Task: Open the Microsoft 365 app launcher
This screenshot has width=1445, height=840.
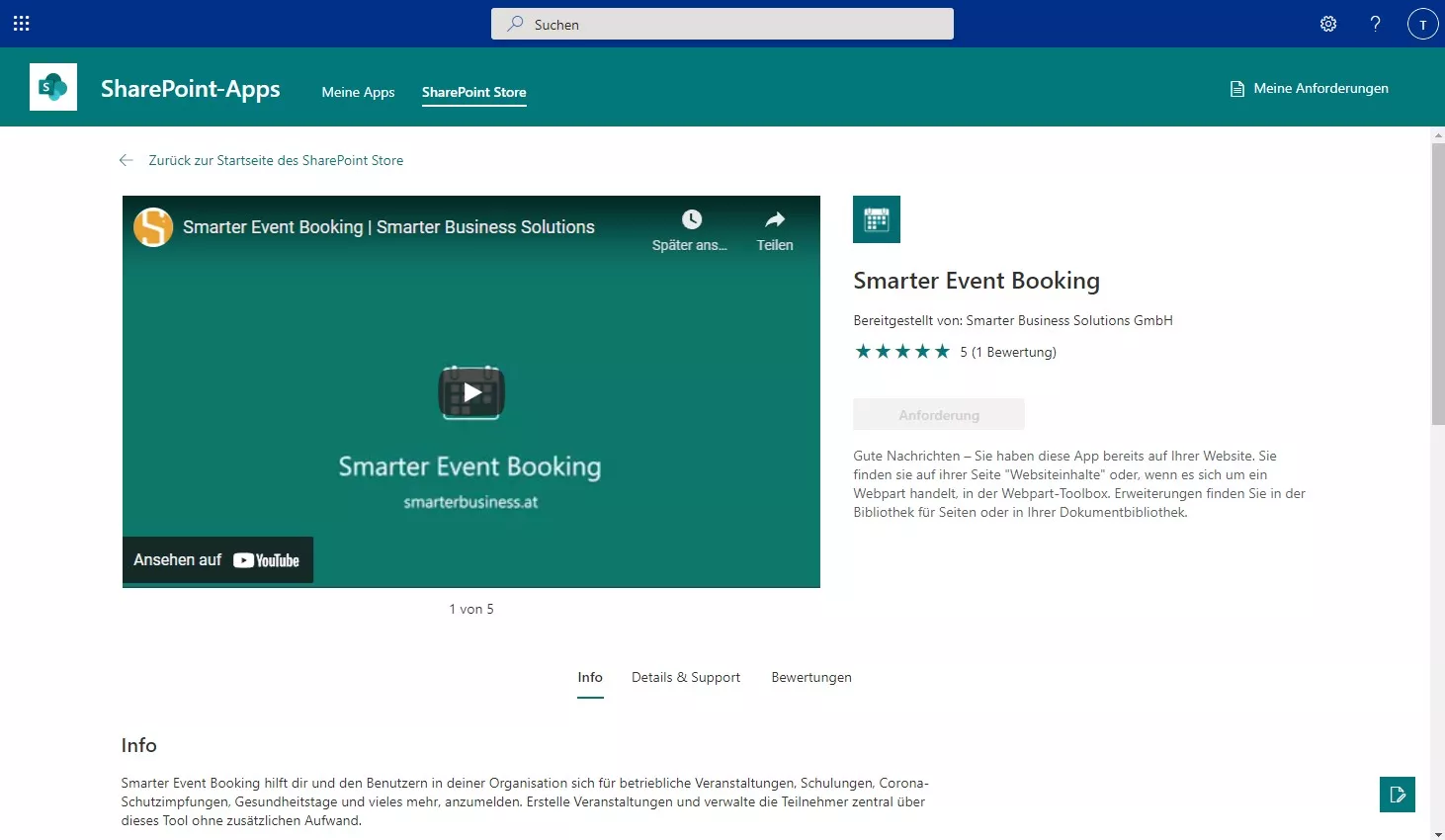Action: pos(21,23)
